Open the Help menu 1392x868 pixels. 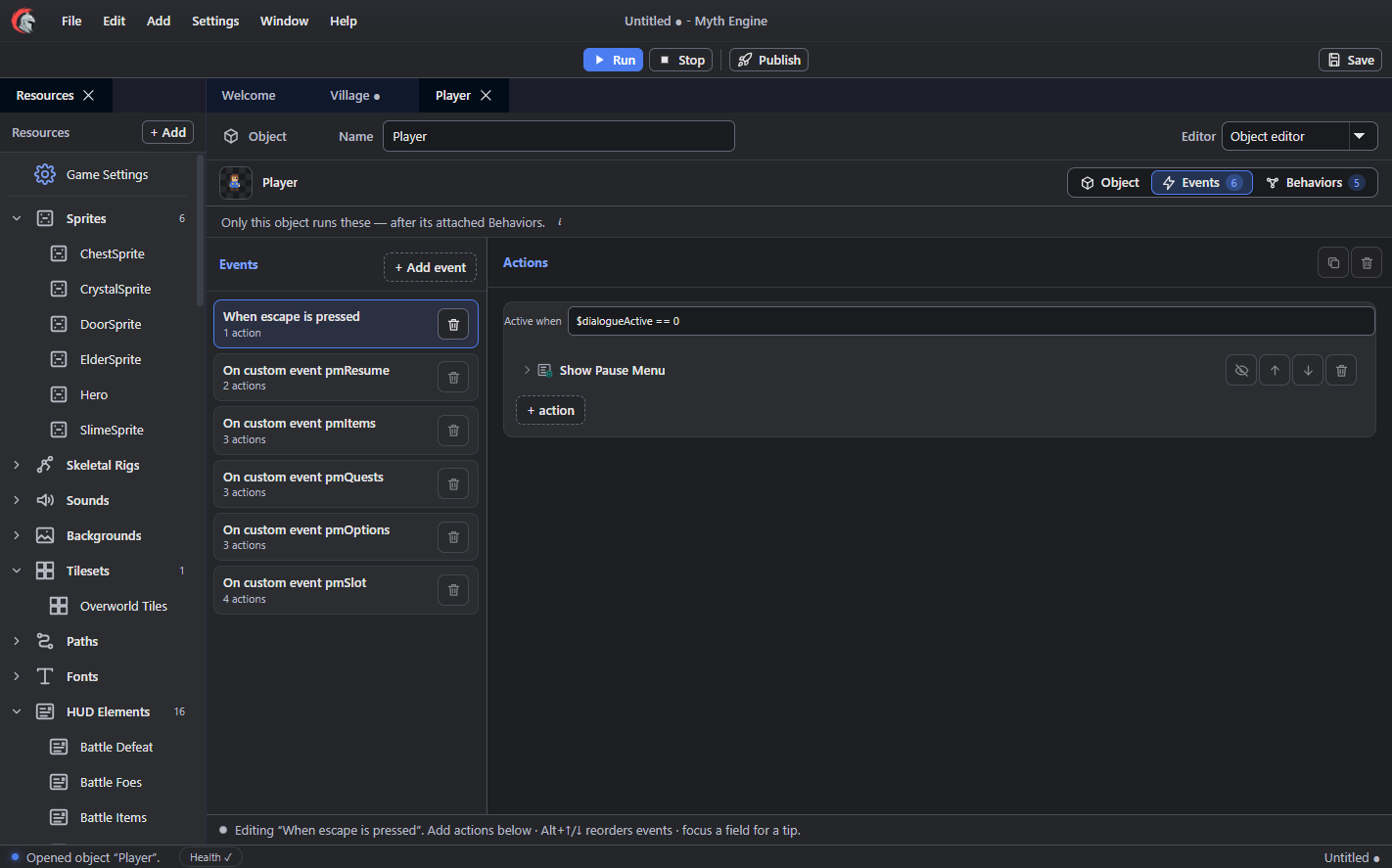[344, 21]
